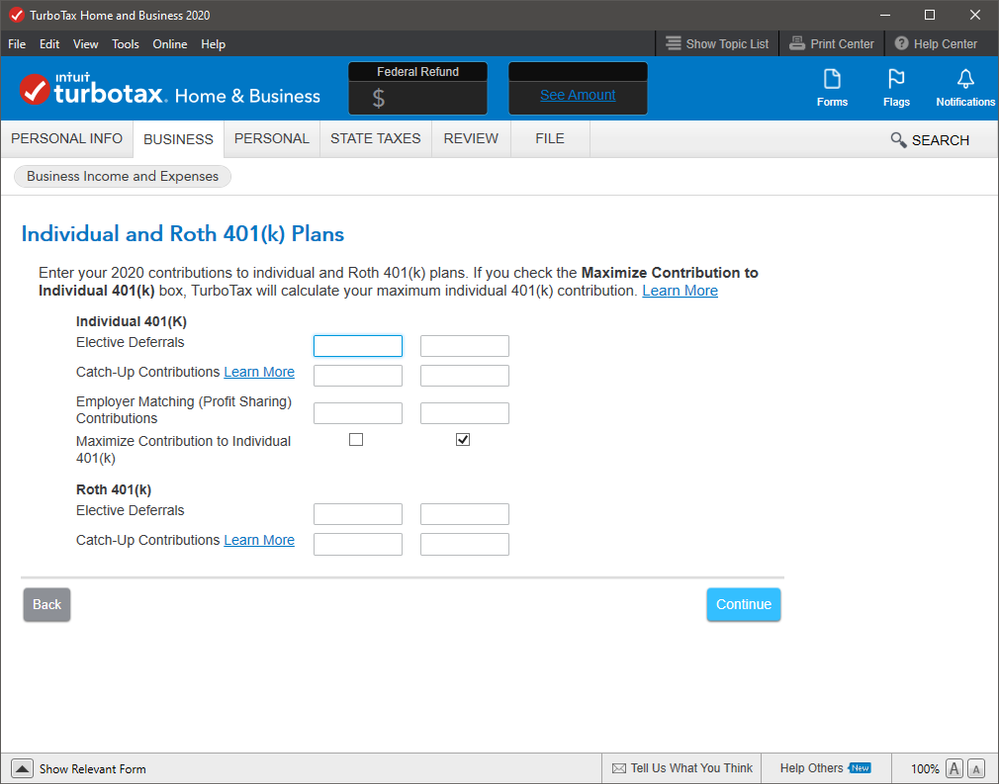Click the TurboTax checkmark logo in header
Screen dimensions: 999x784
tap(34, 89)
